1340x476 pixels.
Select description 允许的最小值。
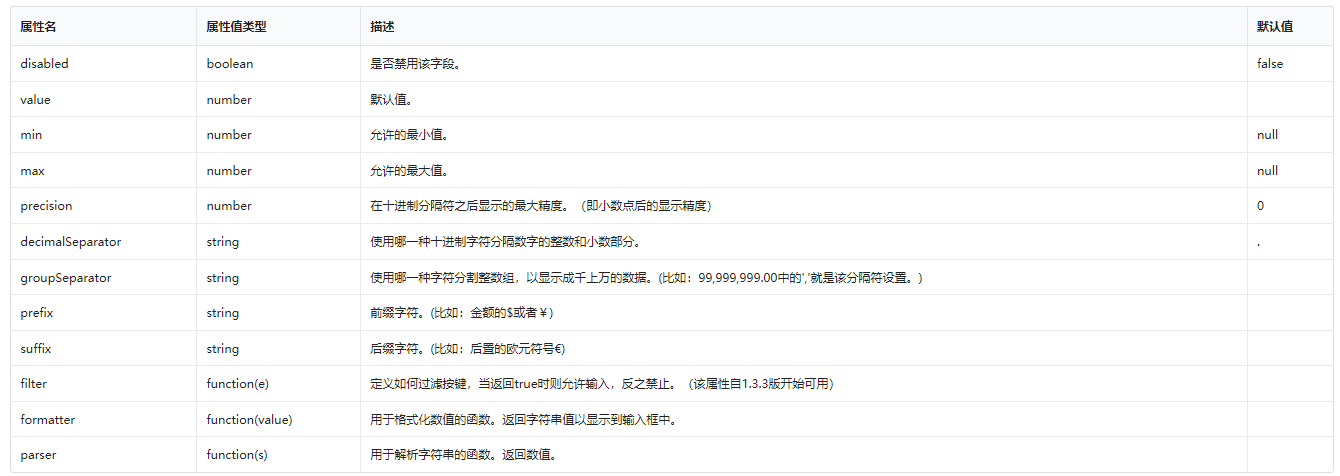pyautogui.click(x=409, y=134)
